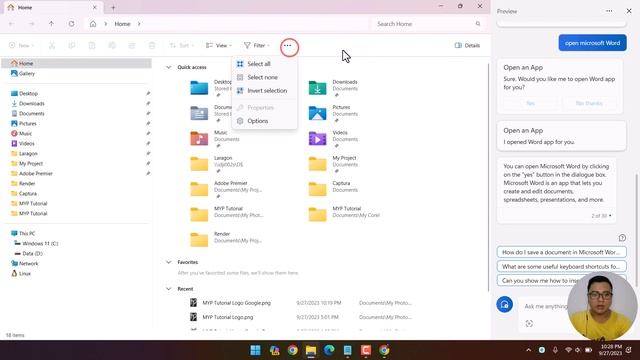
Task: Click Yes in the Open an App card
Action: click(x=531, y=103)
